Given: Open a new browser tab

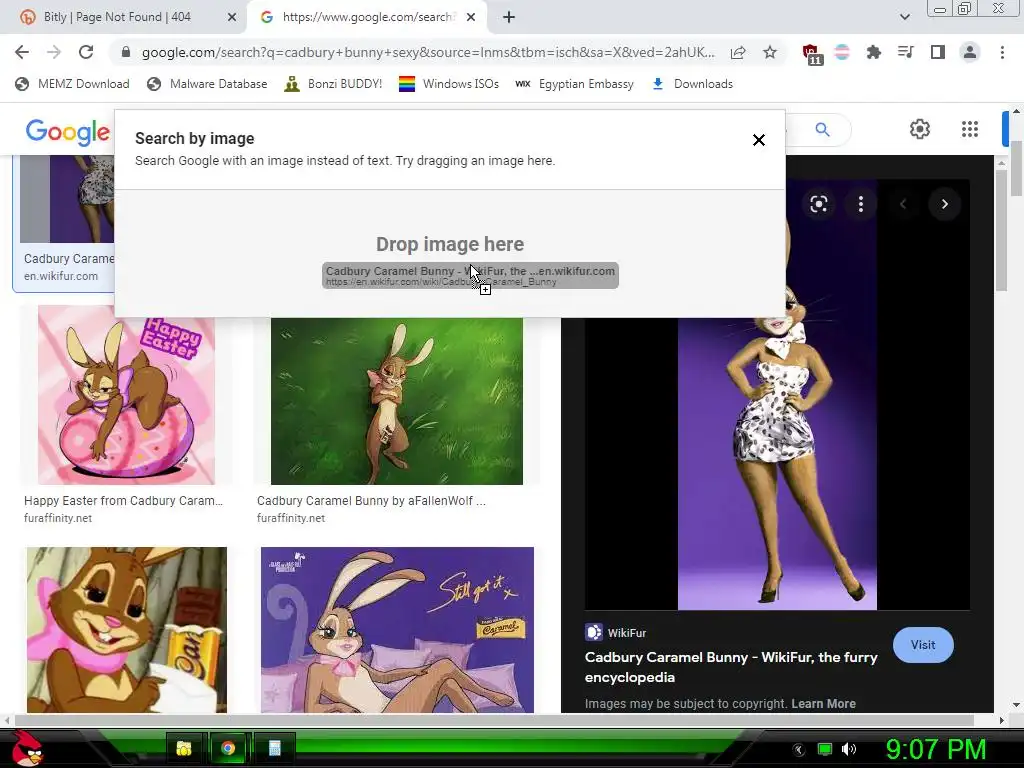Looking at the screenshot, I should (x=509, y=18).
